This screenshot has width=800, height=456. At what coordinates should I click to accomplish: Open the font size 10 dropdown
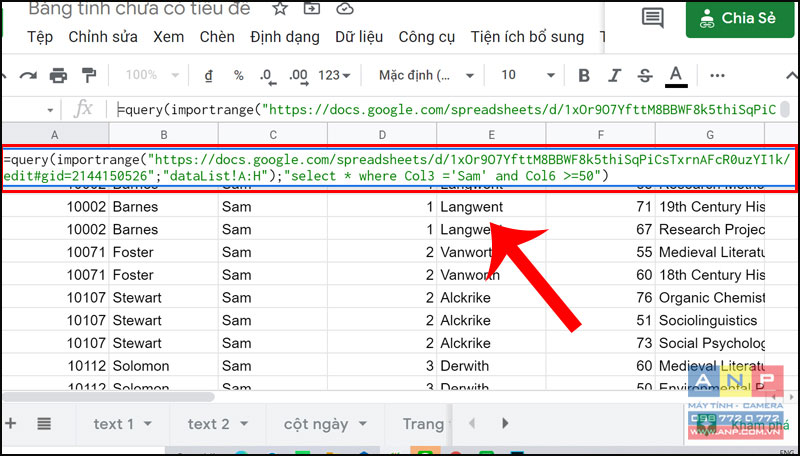[527, 75]
